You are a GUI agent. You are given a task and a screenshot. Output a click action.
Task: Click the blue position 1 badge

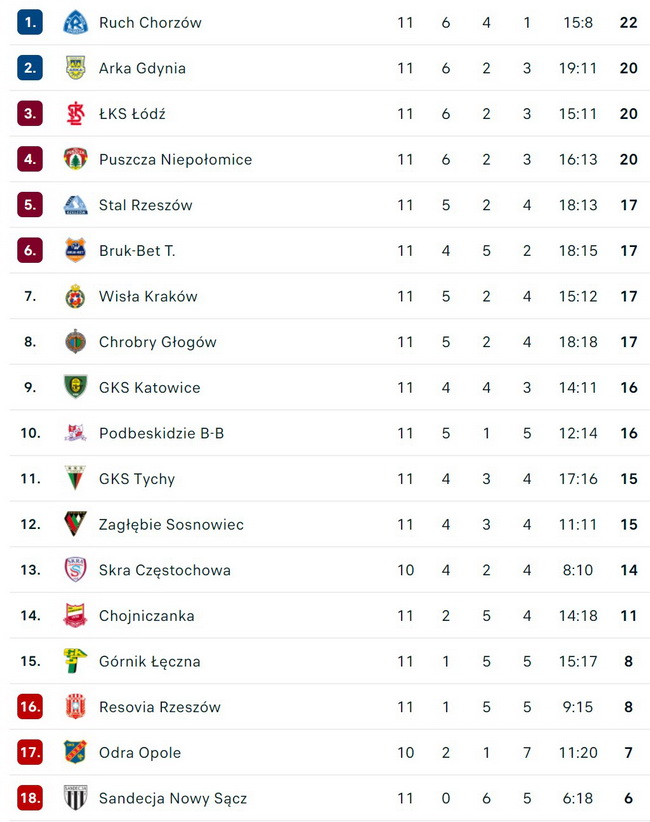click(x=30, y=22)
